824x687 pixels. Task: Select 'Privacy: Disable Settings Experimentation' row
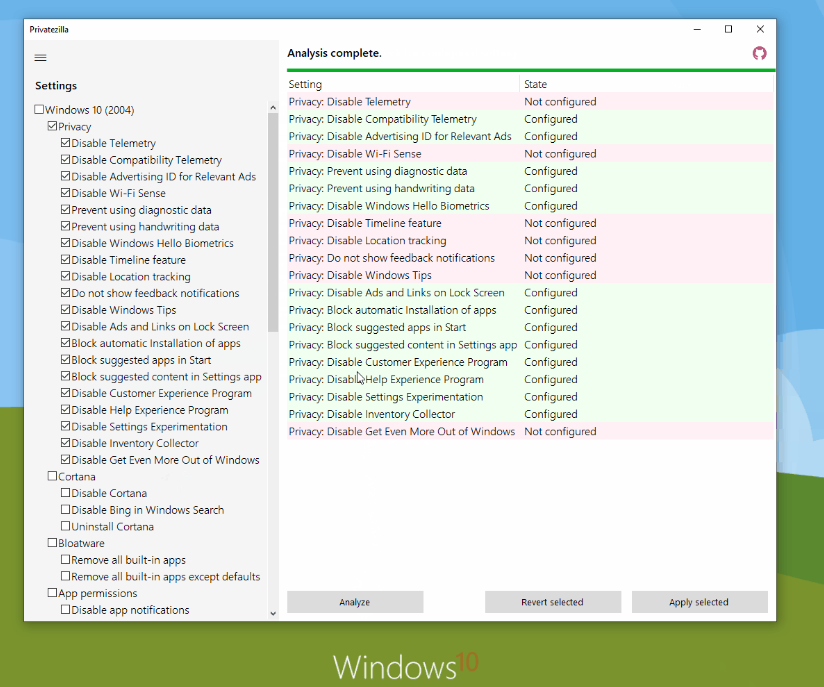(530, 396)
